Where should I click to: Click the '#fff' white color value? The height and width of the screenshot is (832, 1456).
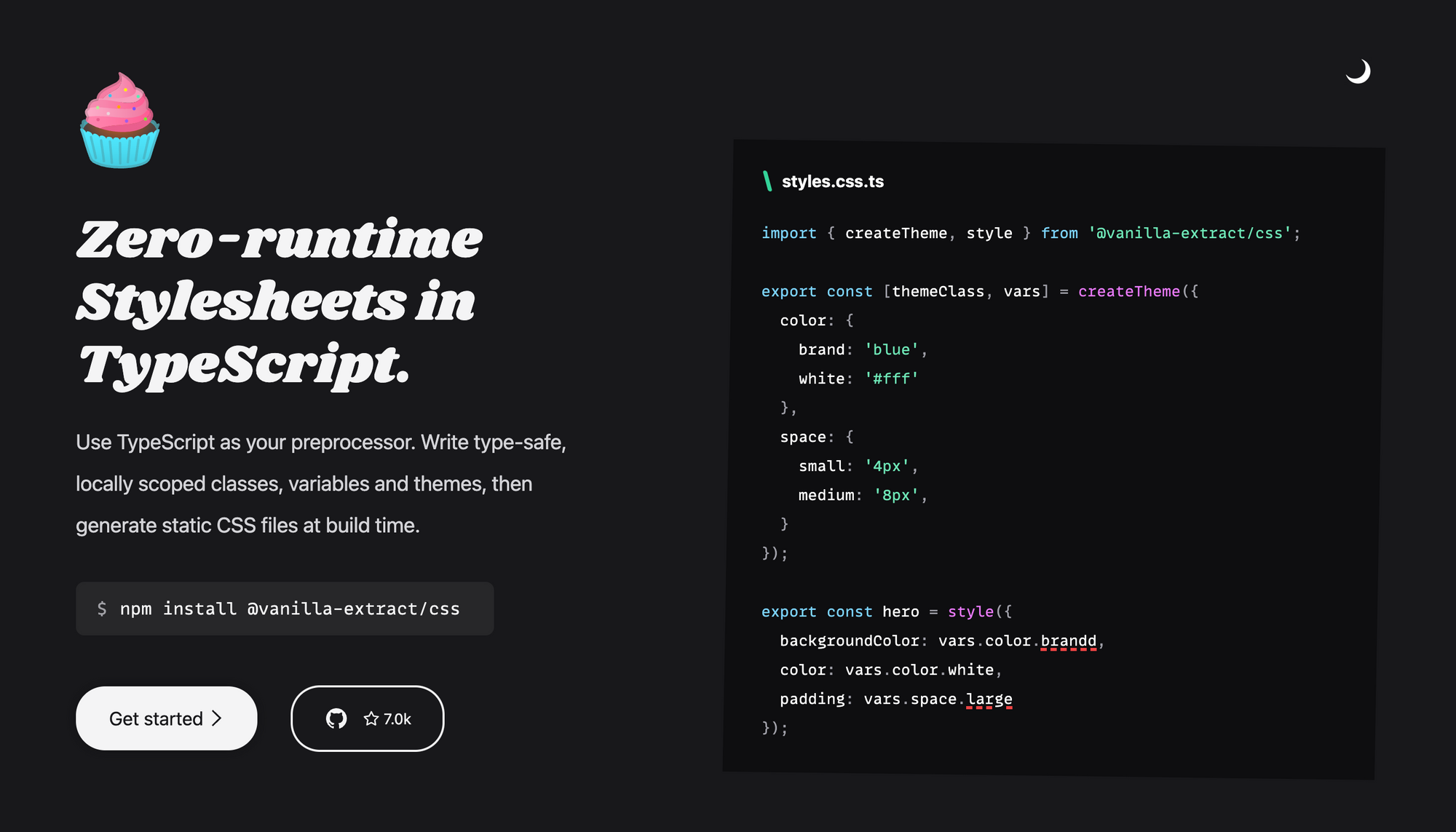coord(891,379)
